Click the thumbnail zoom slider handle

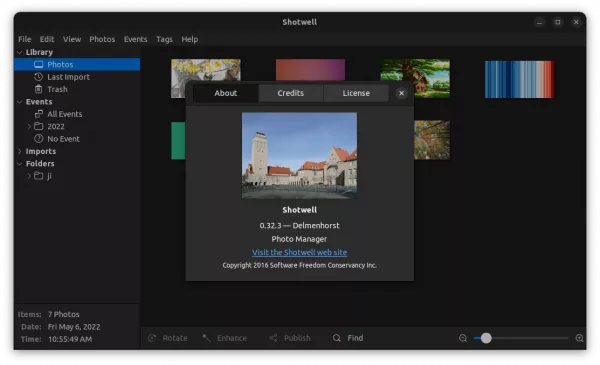486,338
